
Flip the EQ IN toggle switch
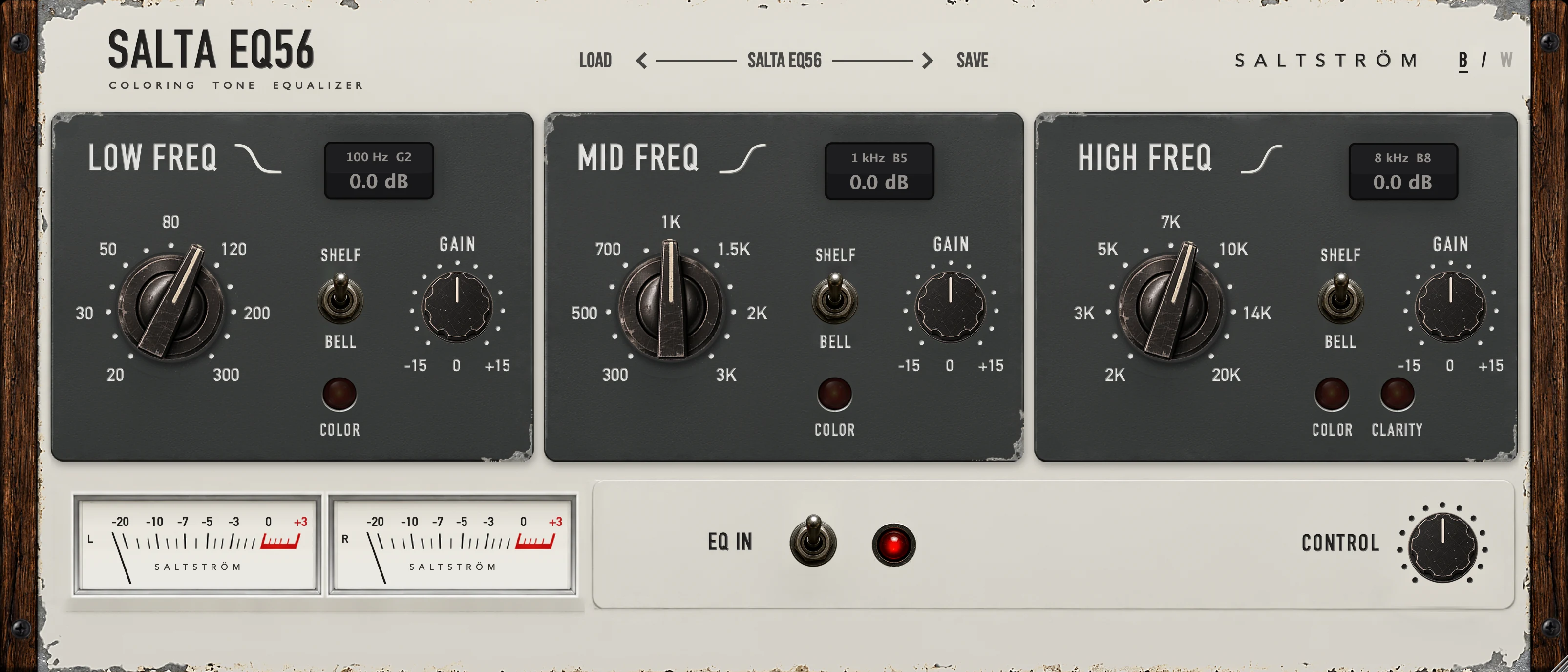click(813, 541)
